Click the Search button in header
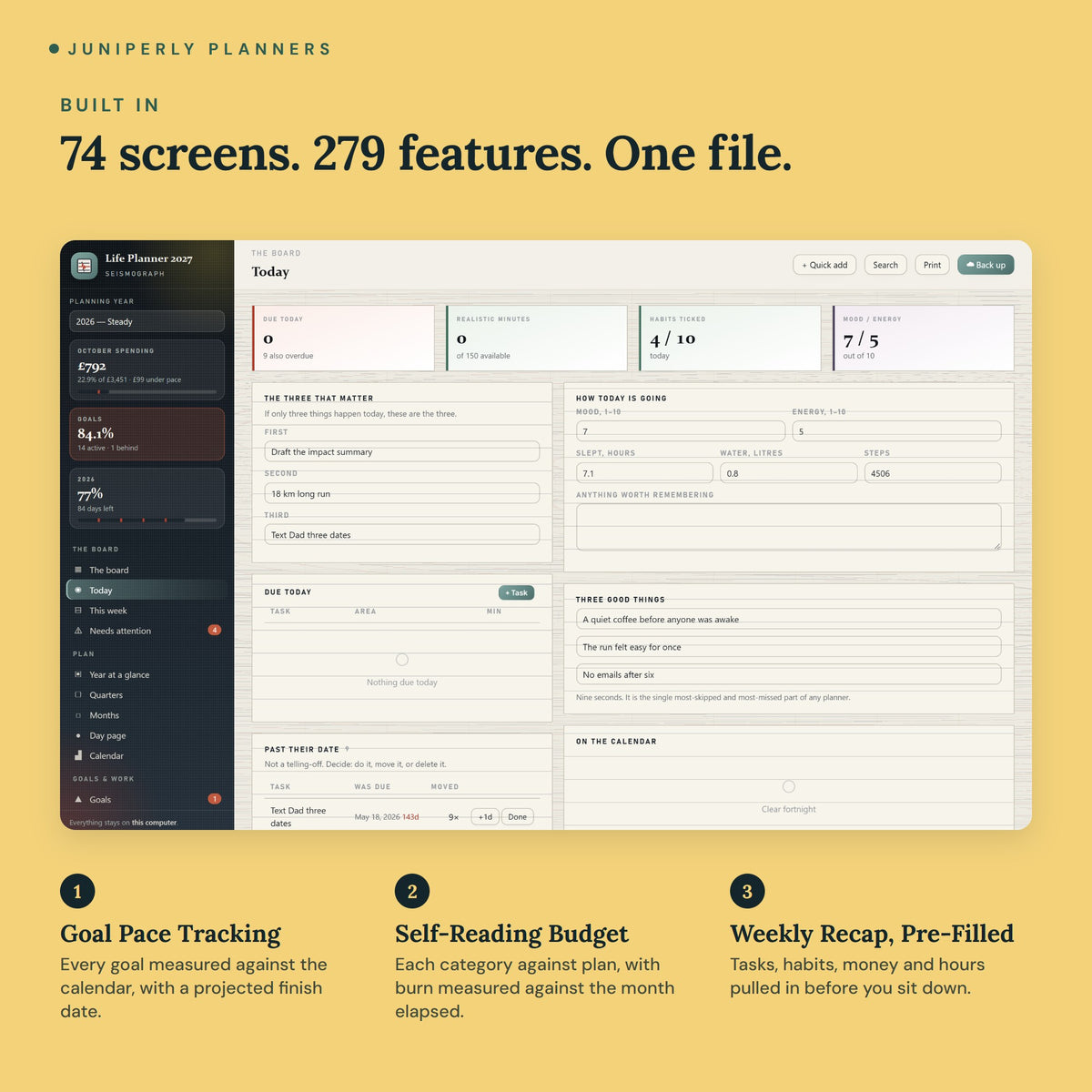This screenshot has width=1092, height=1092. pyautogui.click(x=885, y=265)
